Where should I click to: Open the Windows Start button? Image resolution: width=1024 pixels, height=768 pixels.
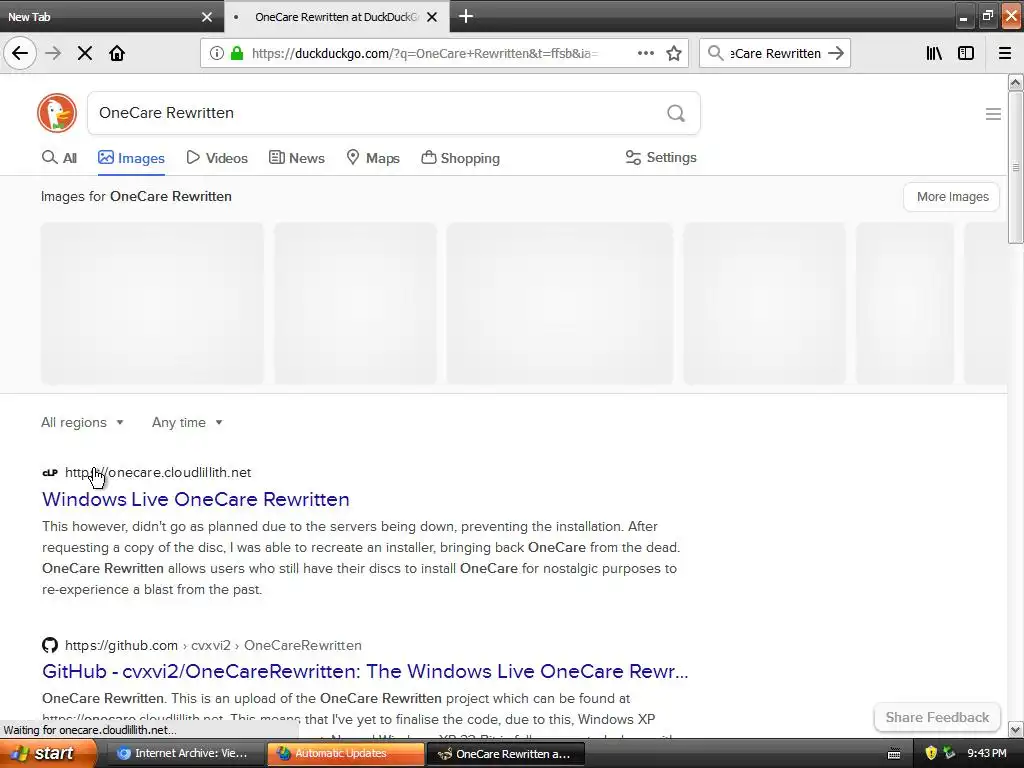pyautogui.click(x=48, y=754)
